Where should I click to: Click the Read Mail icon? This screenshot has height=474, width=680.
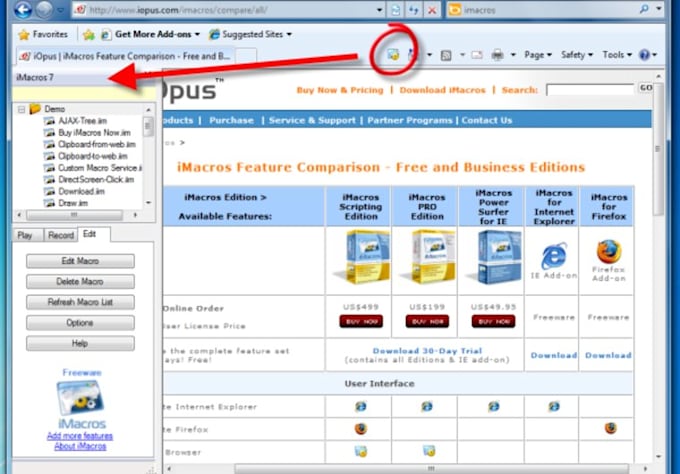point(477,55)
